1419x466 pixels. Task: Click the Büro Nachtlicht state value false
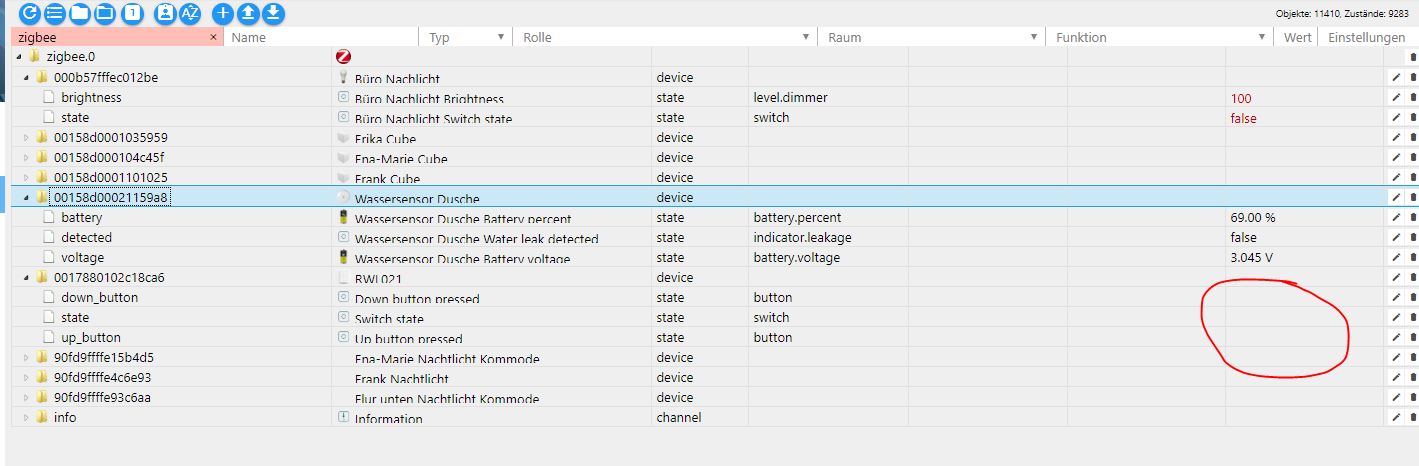point(1244,118)
